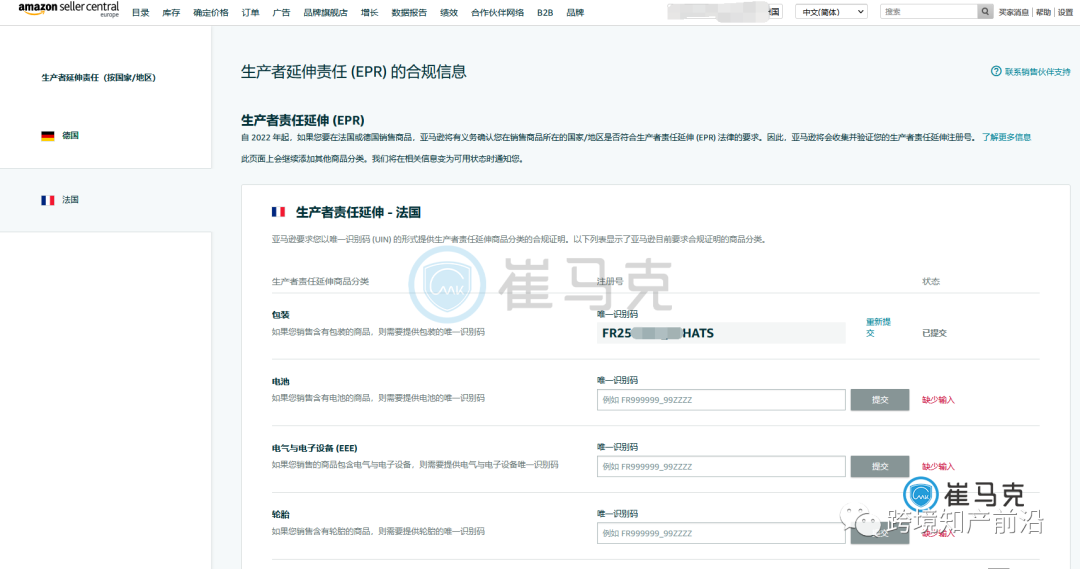Open the 数据报告 menu

tap(409, 12)
